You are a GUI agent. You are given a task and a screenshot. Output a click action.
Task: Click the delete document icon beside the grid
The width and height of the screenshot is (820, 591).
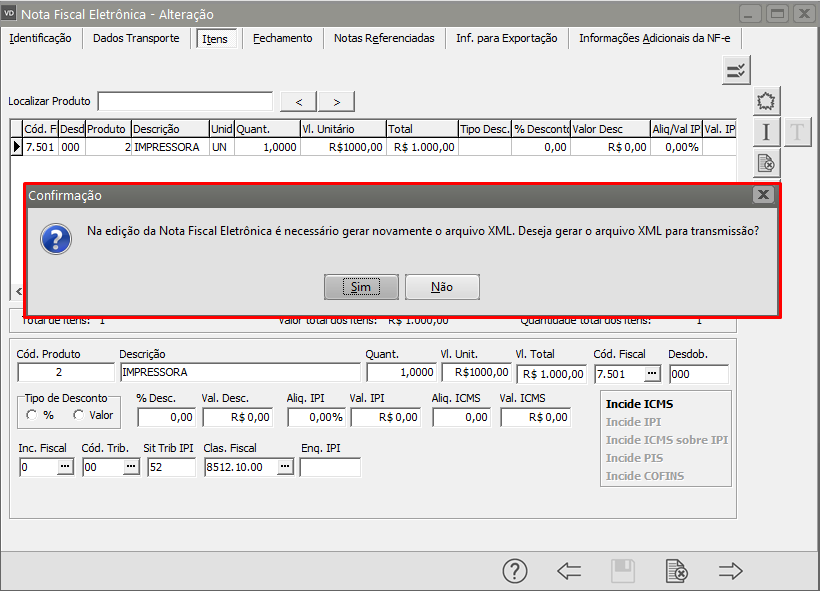tap(766, 163)
